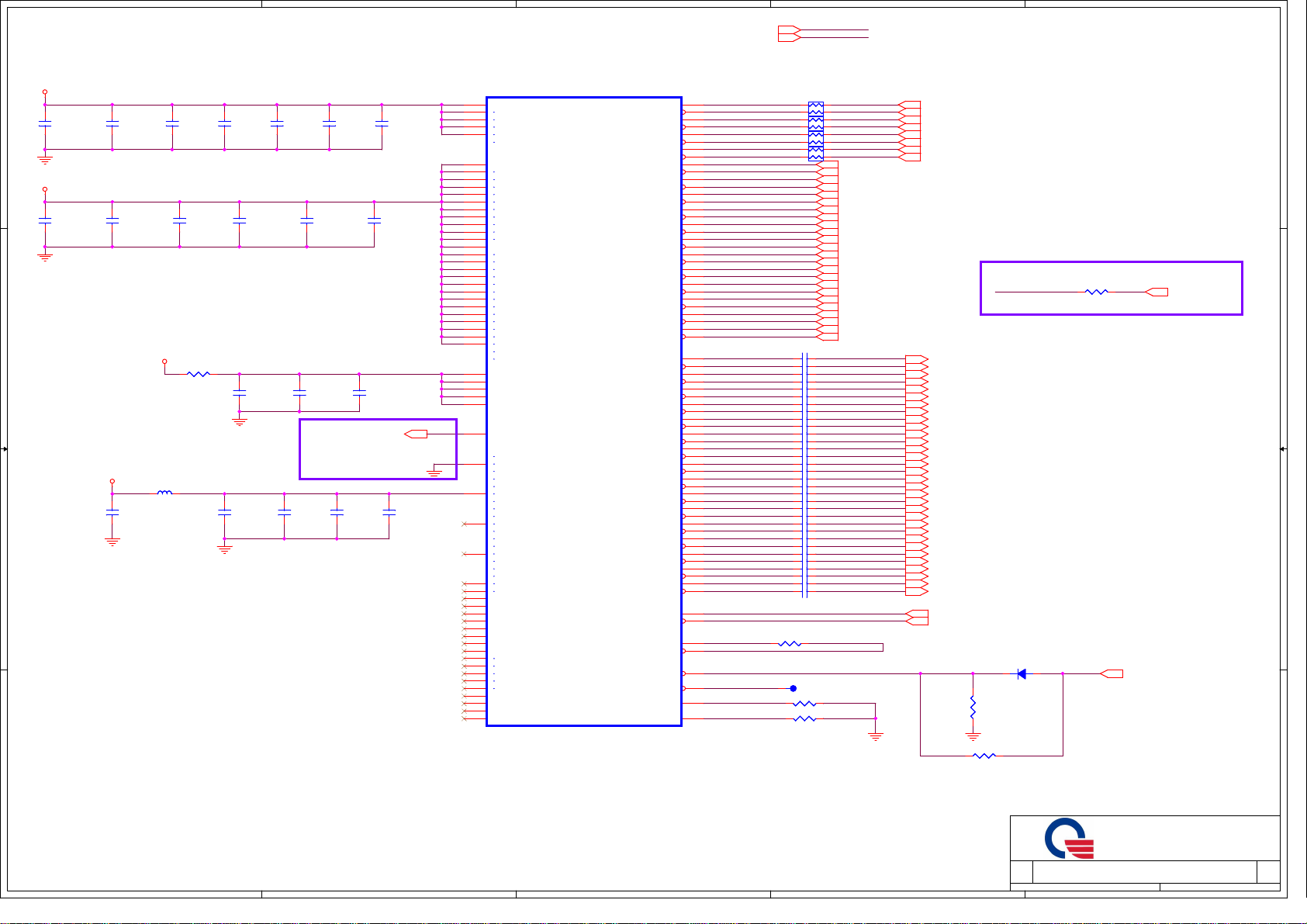Select the power symbol of the topmost capacitor bank
This screenshot has width=1307, height=924.
pyautogui.click(x=45, y=94)
